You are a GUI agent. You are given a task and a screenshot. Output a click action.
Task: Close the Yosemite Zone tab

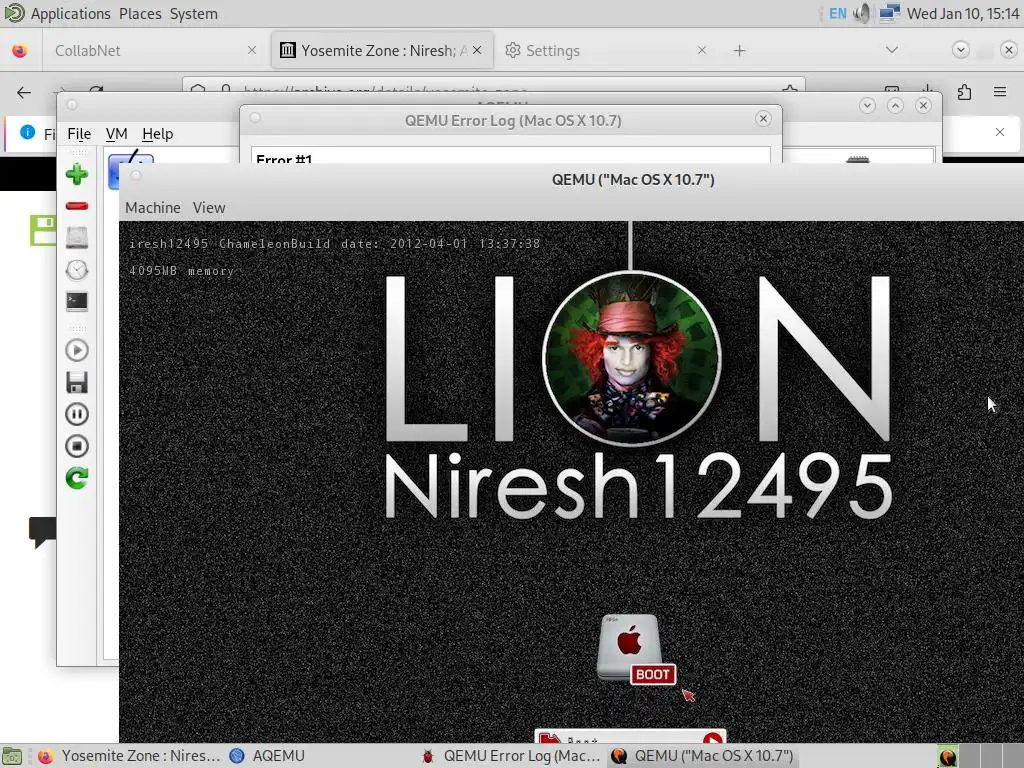click(477, 50)
